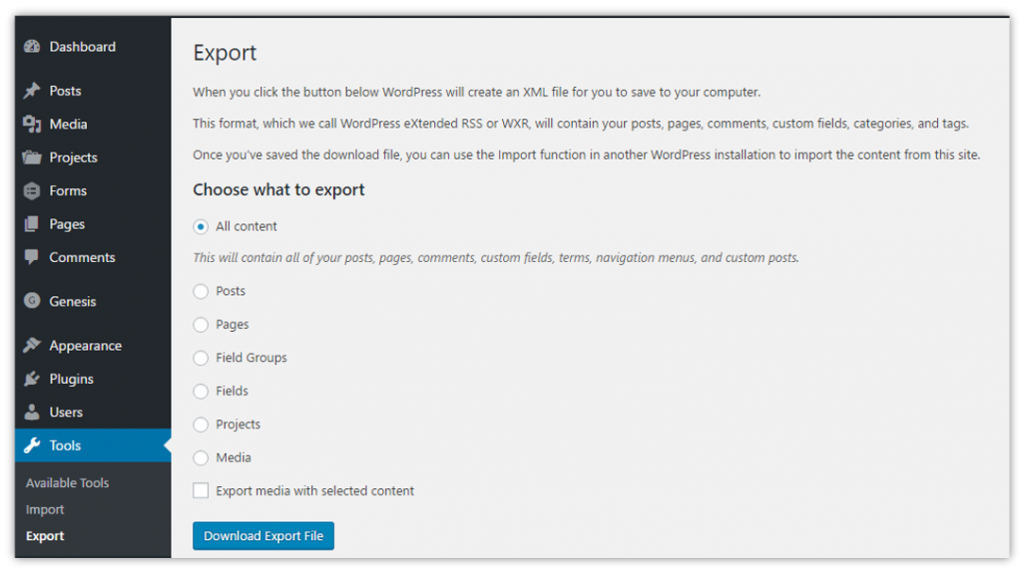This screenshot has height=575, width=1024.
Task: Click the Projects folder icon
Action: tap(31, 157)
